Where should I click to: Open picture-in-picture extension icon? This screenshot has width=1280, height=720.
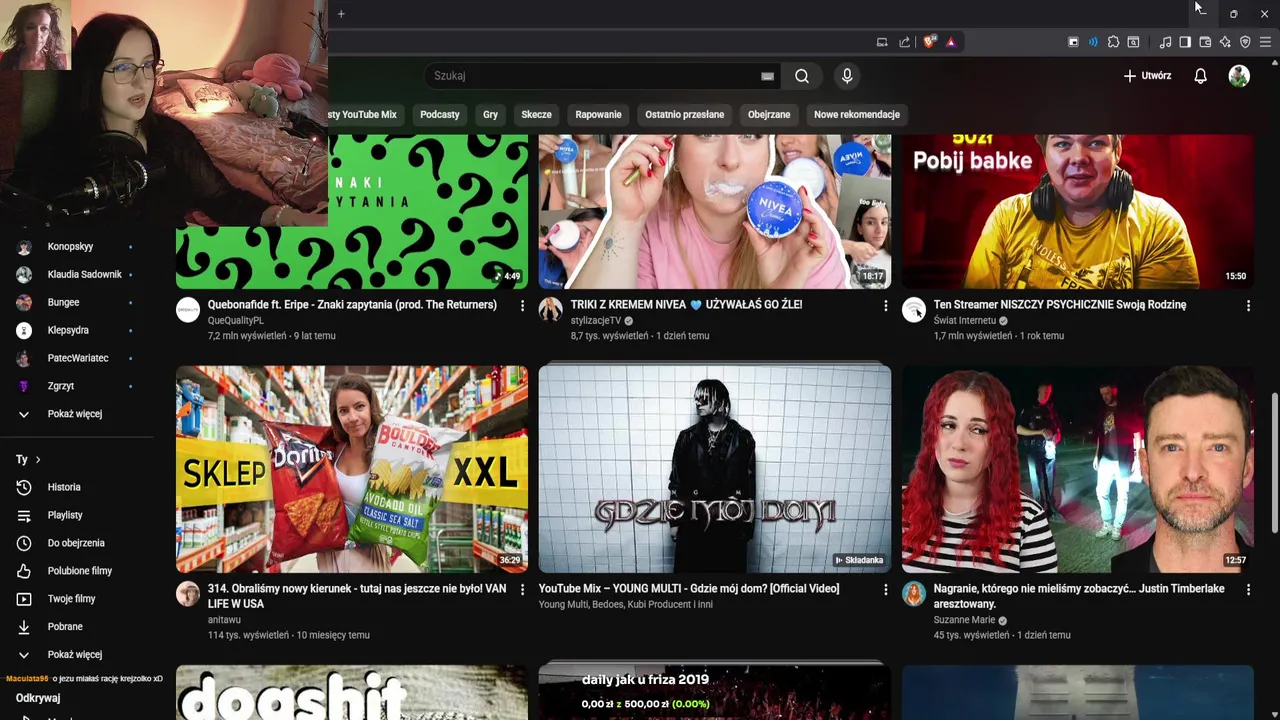click(x=1073, y=42)
